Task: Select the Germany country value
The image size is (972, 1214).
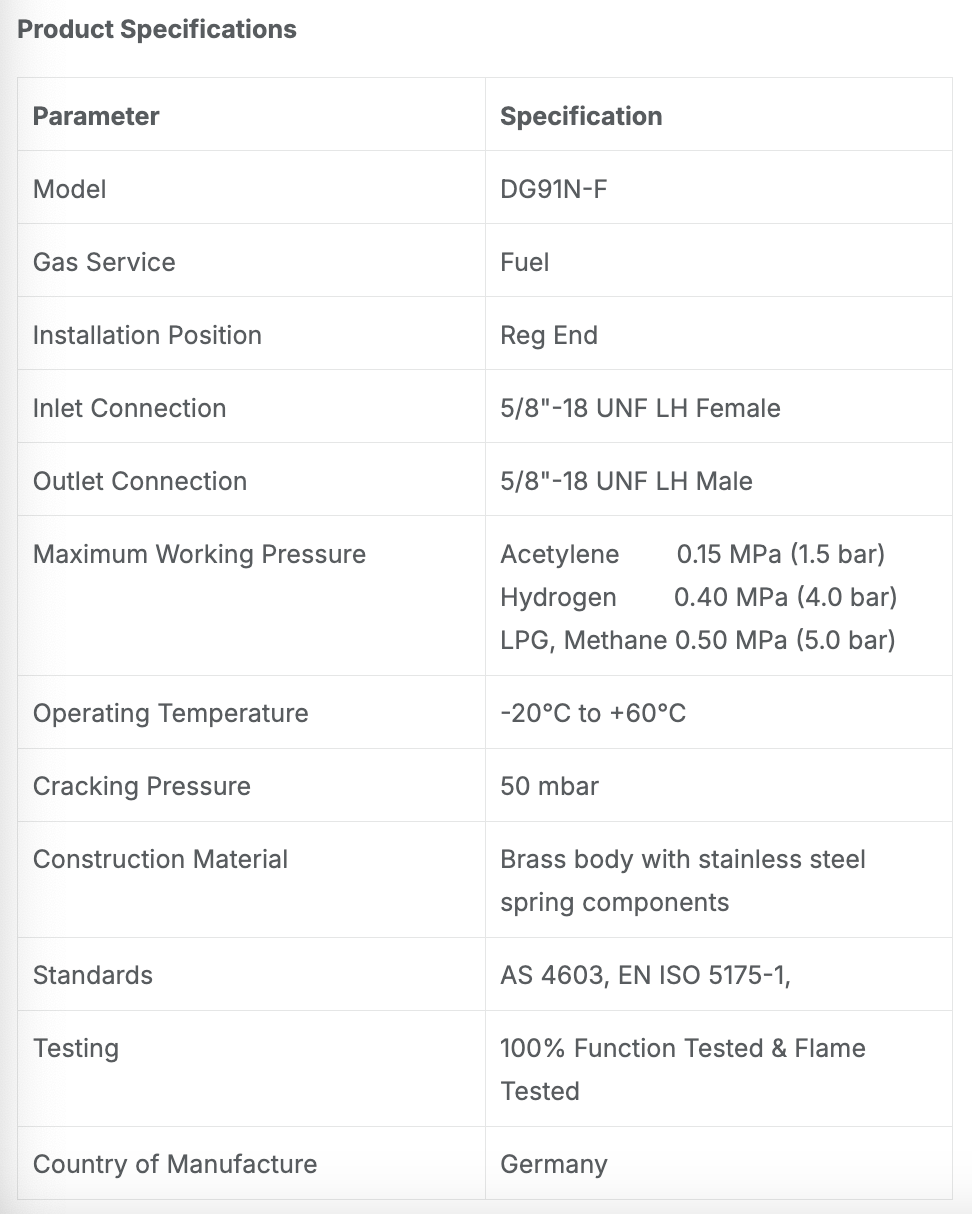Action: pyautogui.click(x=554, y=1164)
